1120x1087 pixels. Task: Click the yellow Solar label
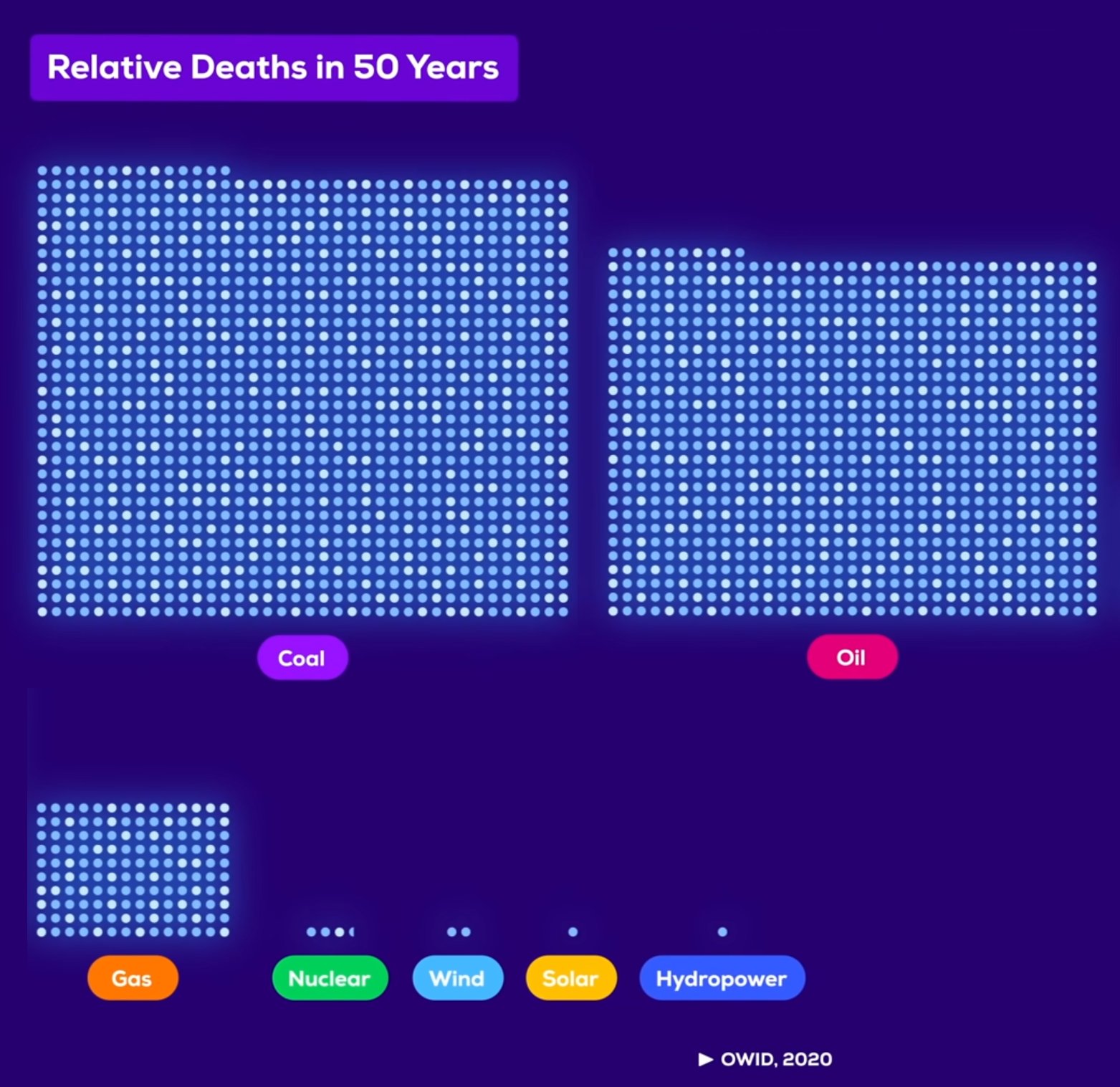coord(571,977)
